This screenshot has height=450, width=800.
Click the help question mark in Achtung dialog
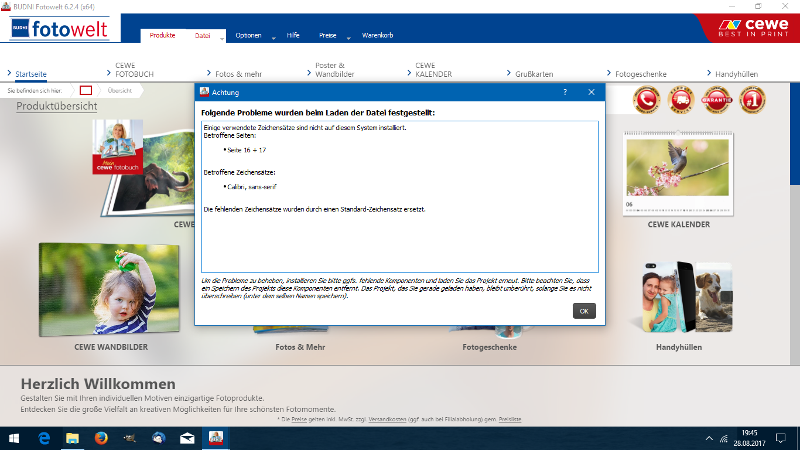click(565, 92)
